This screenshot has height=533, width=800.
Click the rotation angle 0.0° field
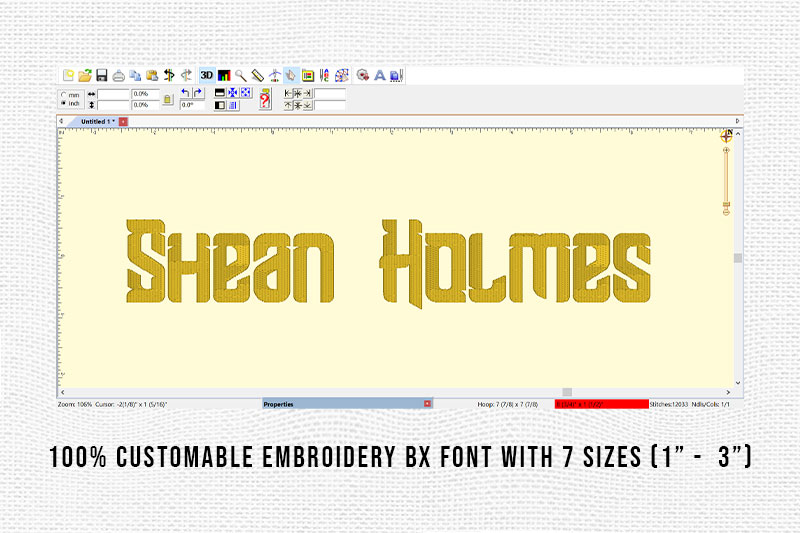(192, 105)
